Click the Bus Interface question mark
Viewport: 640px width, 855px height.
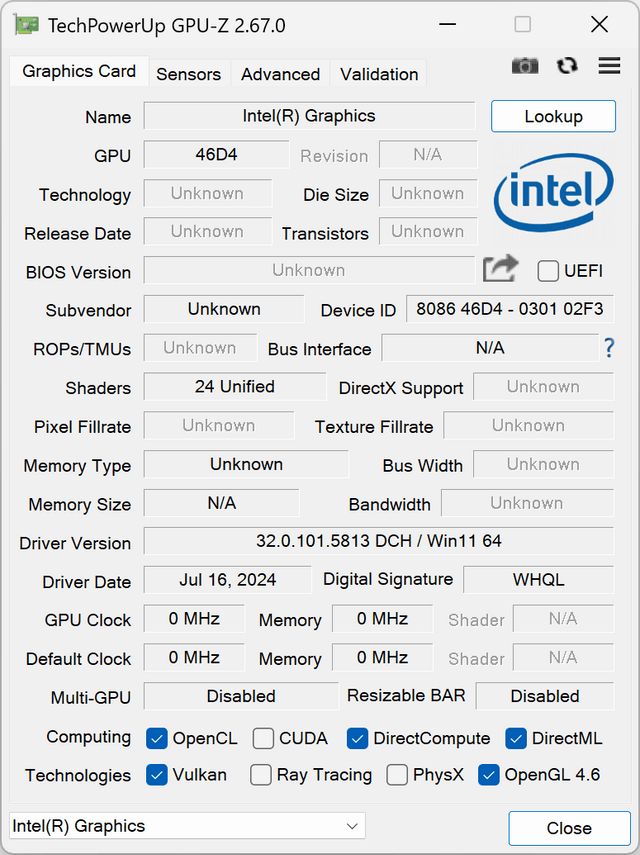point(609,348)
